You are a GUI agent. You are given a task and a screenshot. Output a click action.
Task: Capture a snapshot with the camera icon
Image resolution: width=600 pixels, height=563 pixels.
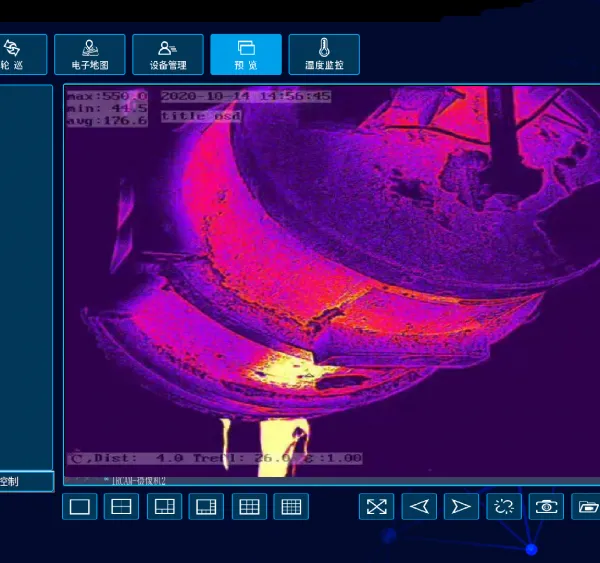(546, 507)
